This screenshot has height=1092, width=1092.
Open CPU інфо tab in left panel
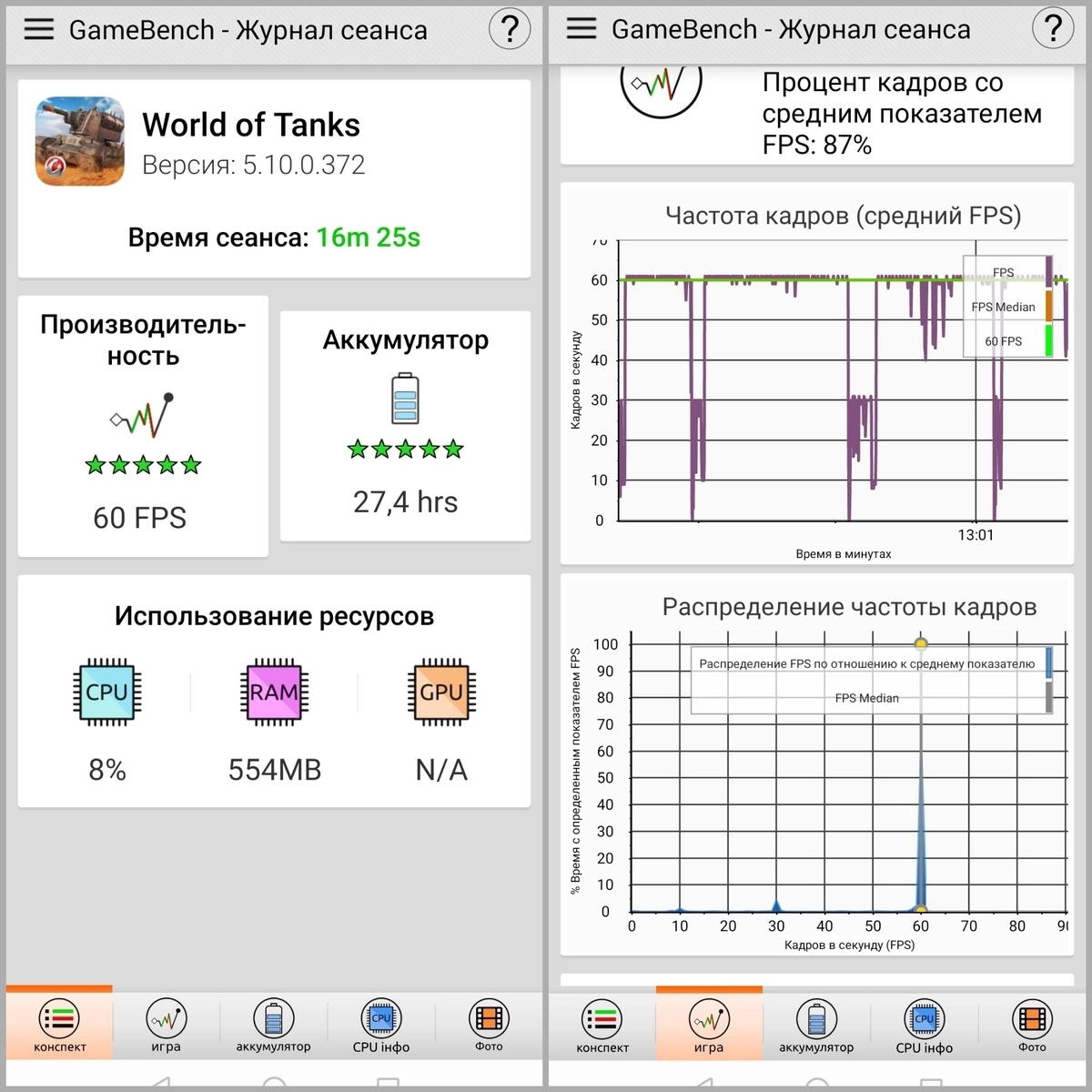[x=381, y=1026]
